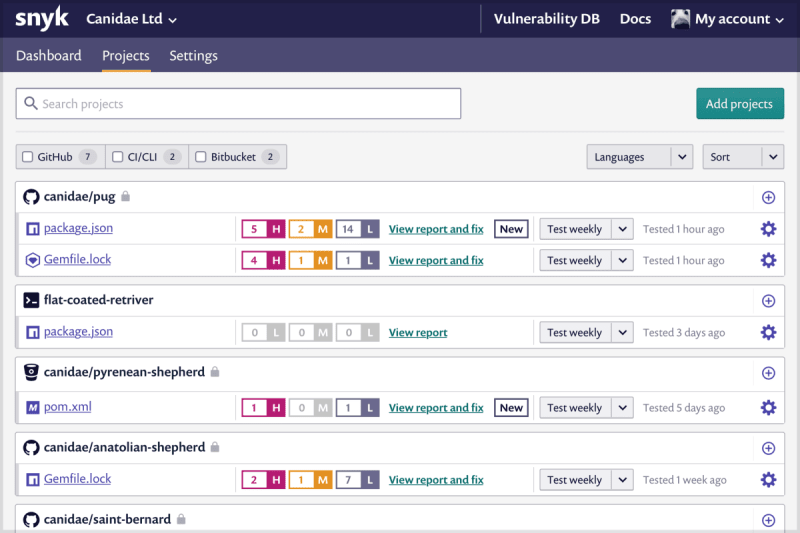Click the plus icon for canidae/pug
Screen dimensions: 800x533
click(x=768, y=197)
